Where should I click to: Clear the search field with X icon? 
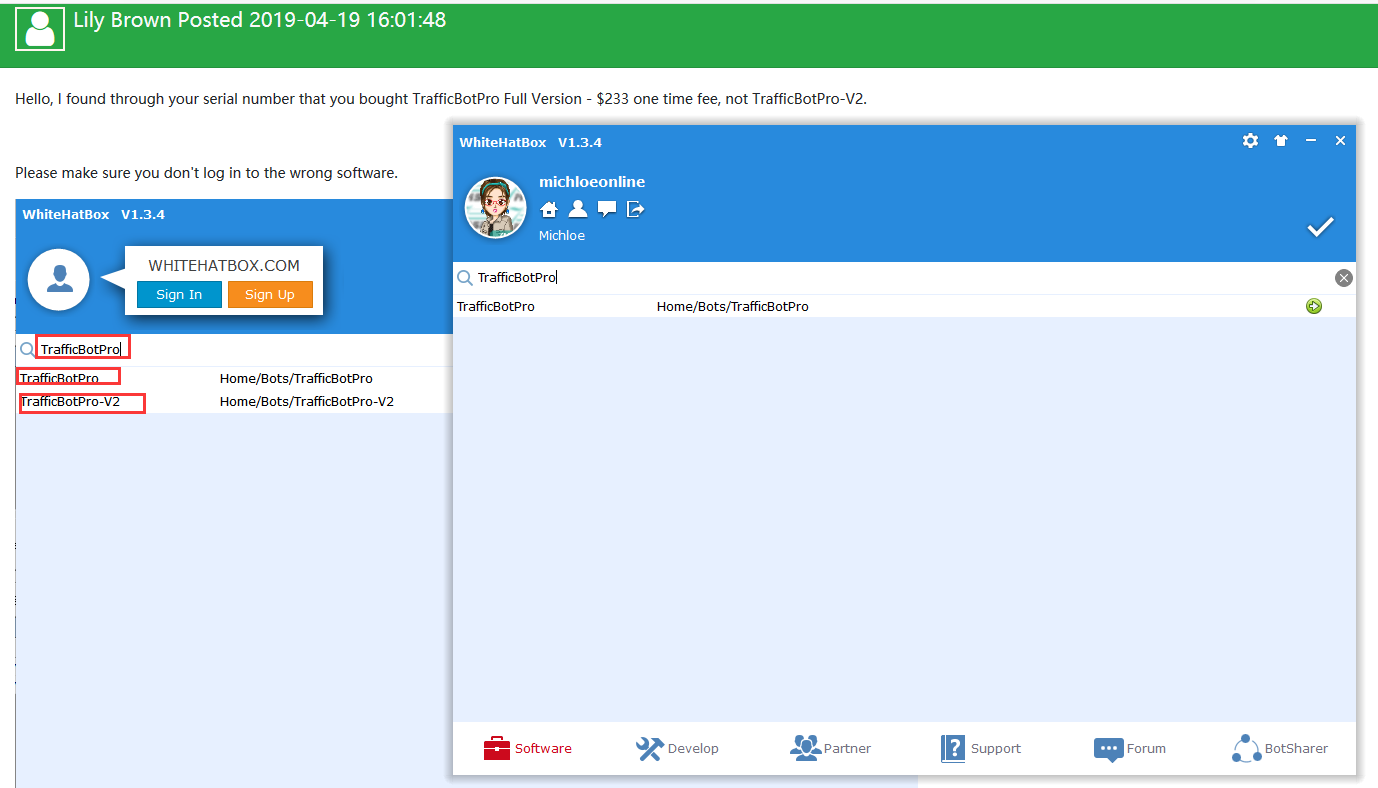click(1343, 278)
